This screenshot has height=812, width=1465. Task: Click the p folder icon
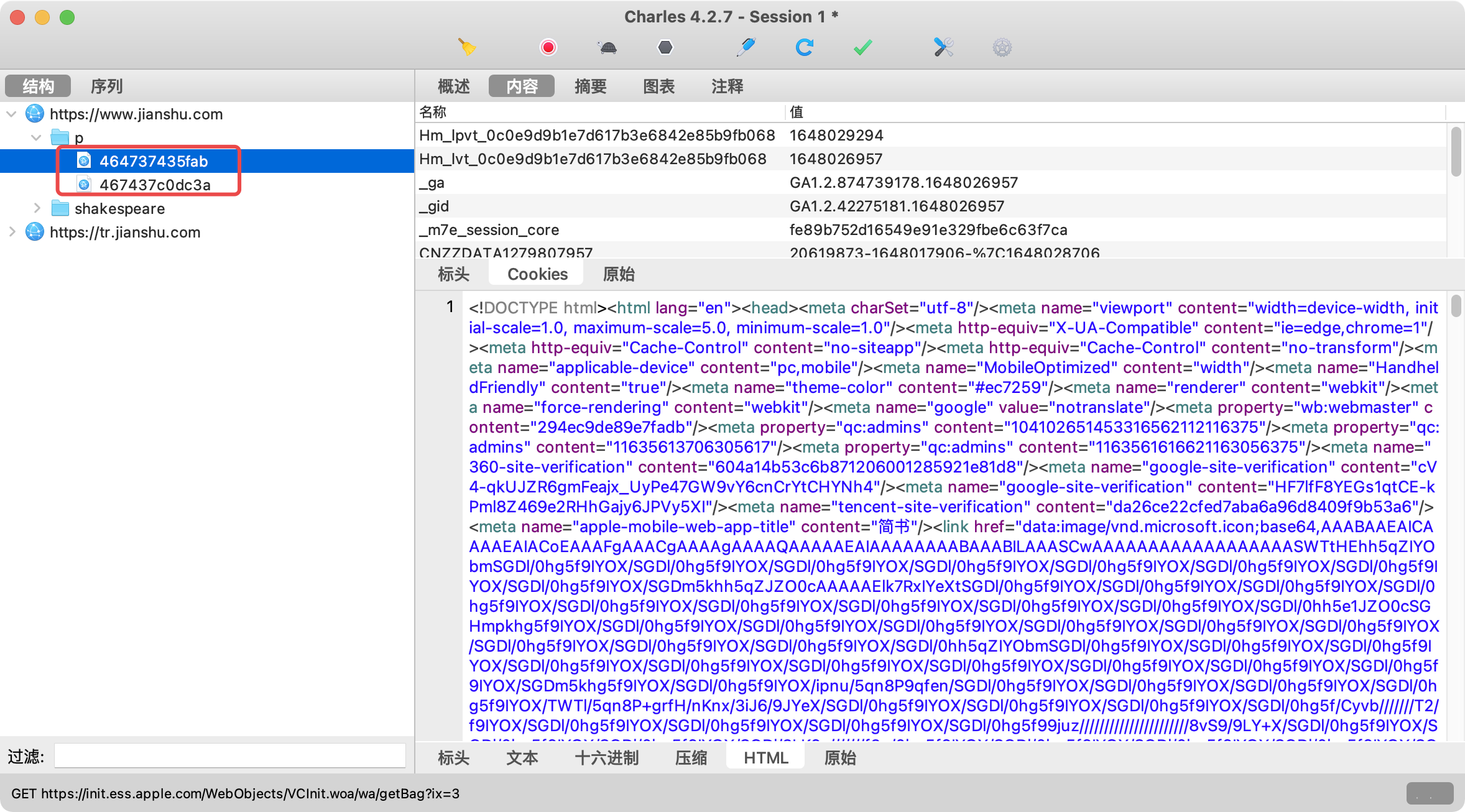tap(60, 137)
